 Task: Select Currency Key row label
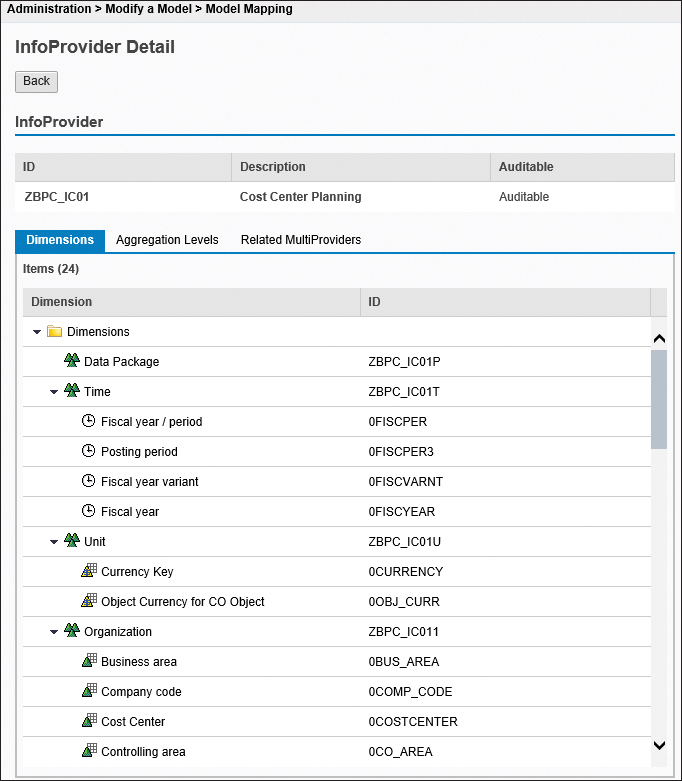pos(137,572)
